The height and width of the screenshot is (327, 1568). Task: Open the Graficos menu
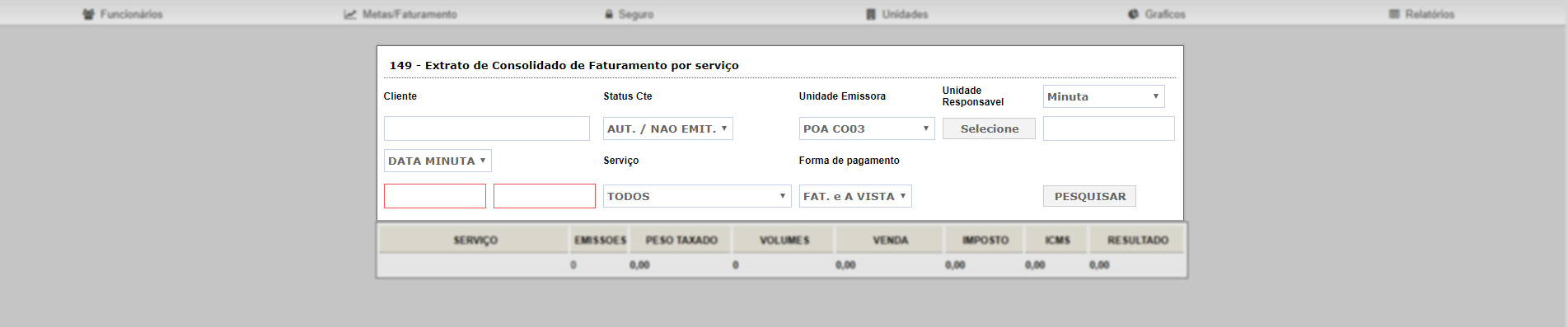click(x=1157, y=14)
